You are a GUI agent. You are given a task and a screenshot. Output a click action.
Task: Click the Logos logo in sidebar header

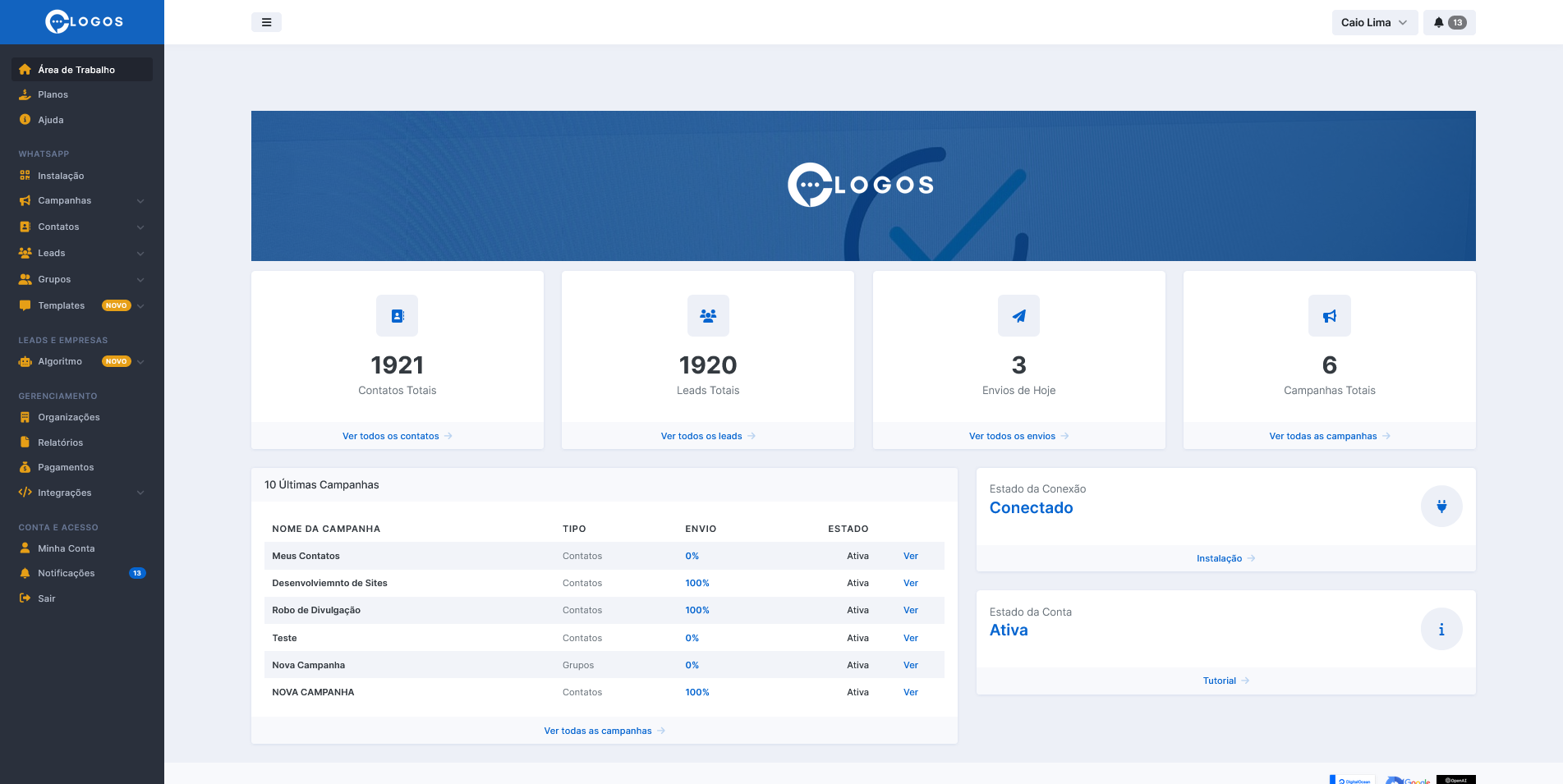coord(84,22)
